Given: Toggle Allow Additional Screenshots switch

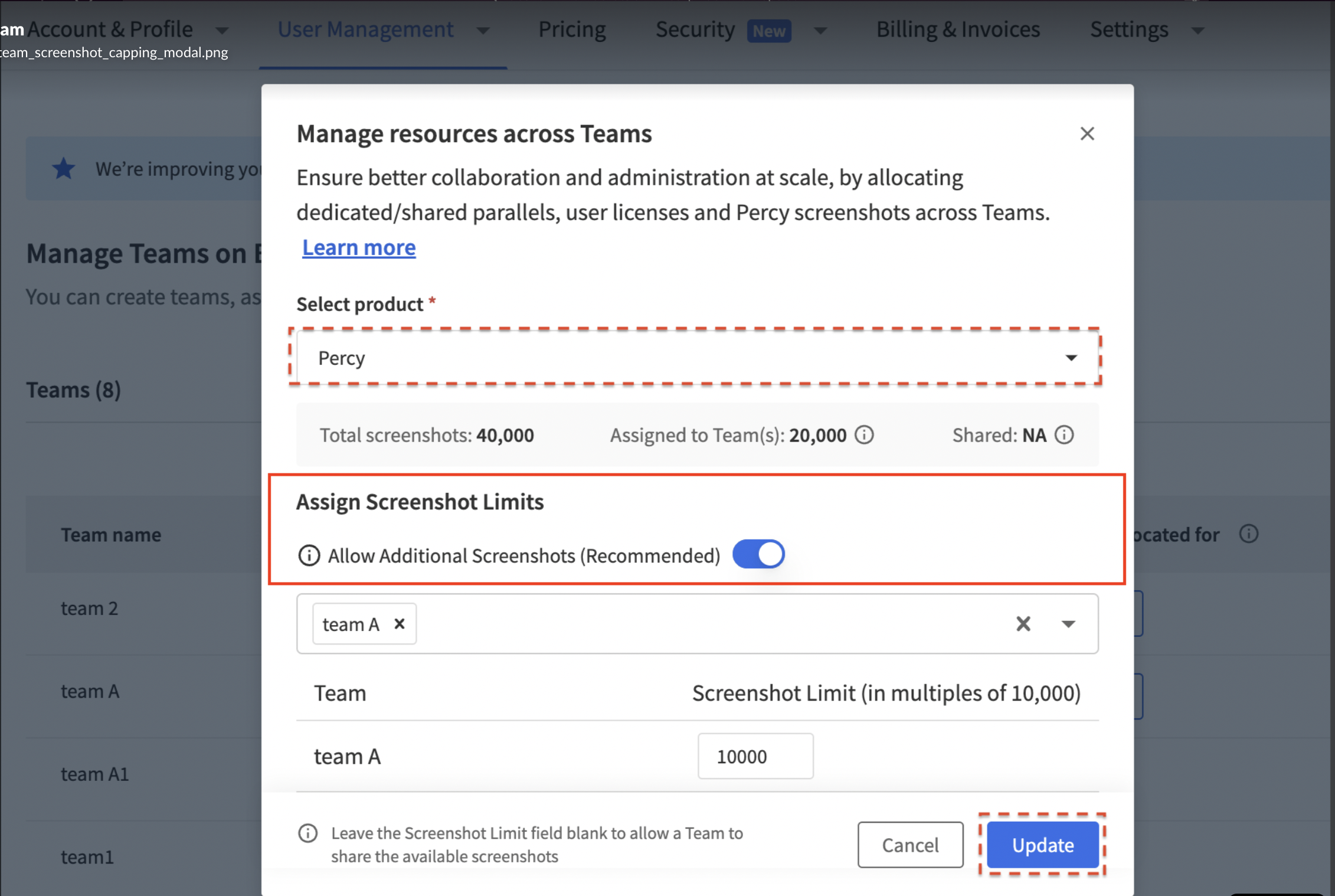Looking at the screenshot, I should click(x=758, y=554).
